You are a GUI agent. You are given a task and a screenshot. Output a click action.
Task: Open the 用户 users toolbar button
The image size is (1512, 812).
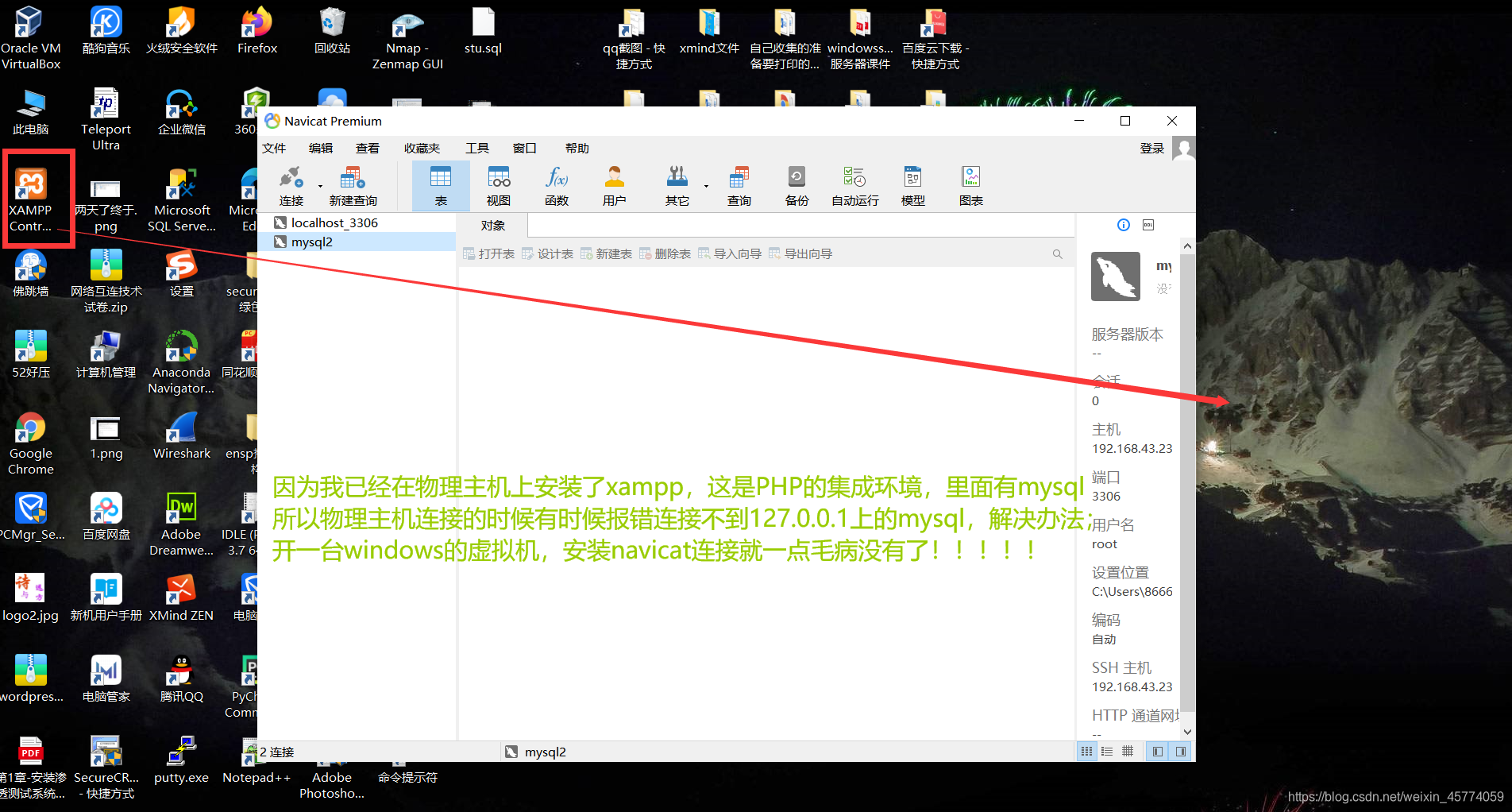(614, 186)
